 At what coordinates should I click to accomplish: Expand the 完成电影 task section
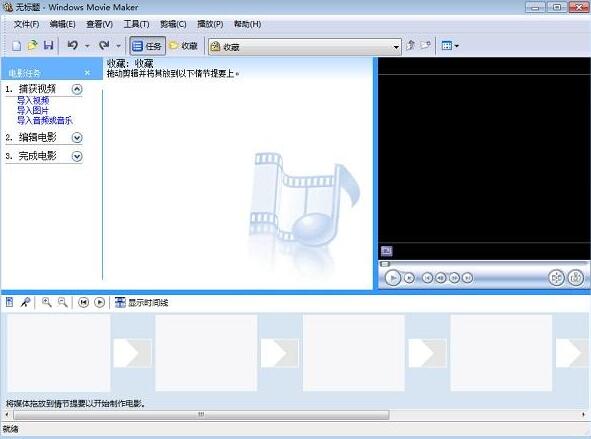[x=77, y=156]
